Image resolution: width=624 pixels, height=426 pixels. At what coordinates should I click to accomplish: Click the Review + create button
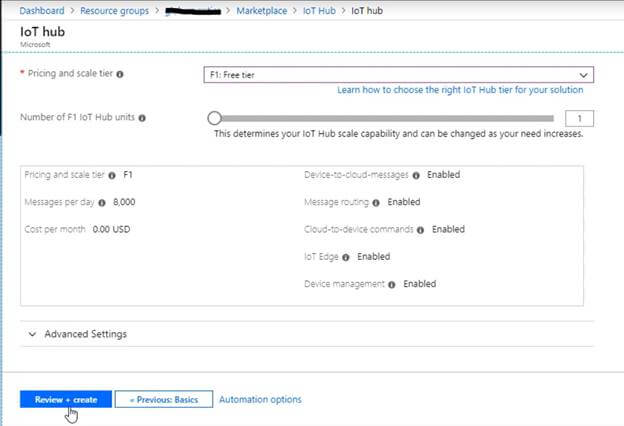[x=66, y=399]
